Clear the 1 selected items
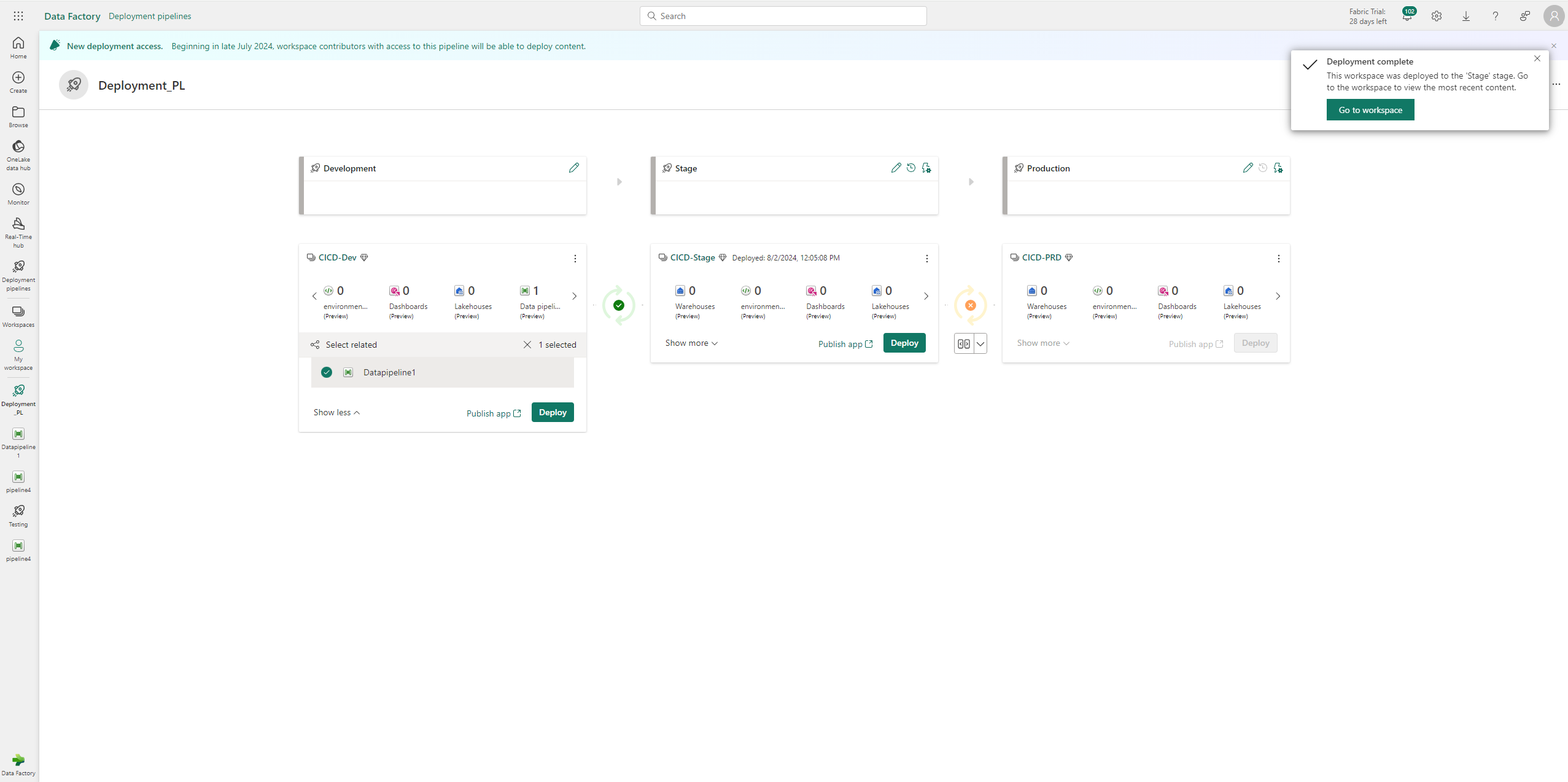The image size is (1568, 782). tap(527, 345)
